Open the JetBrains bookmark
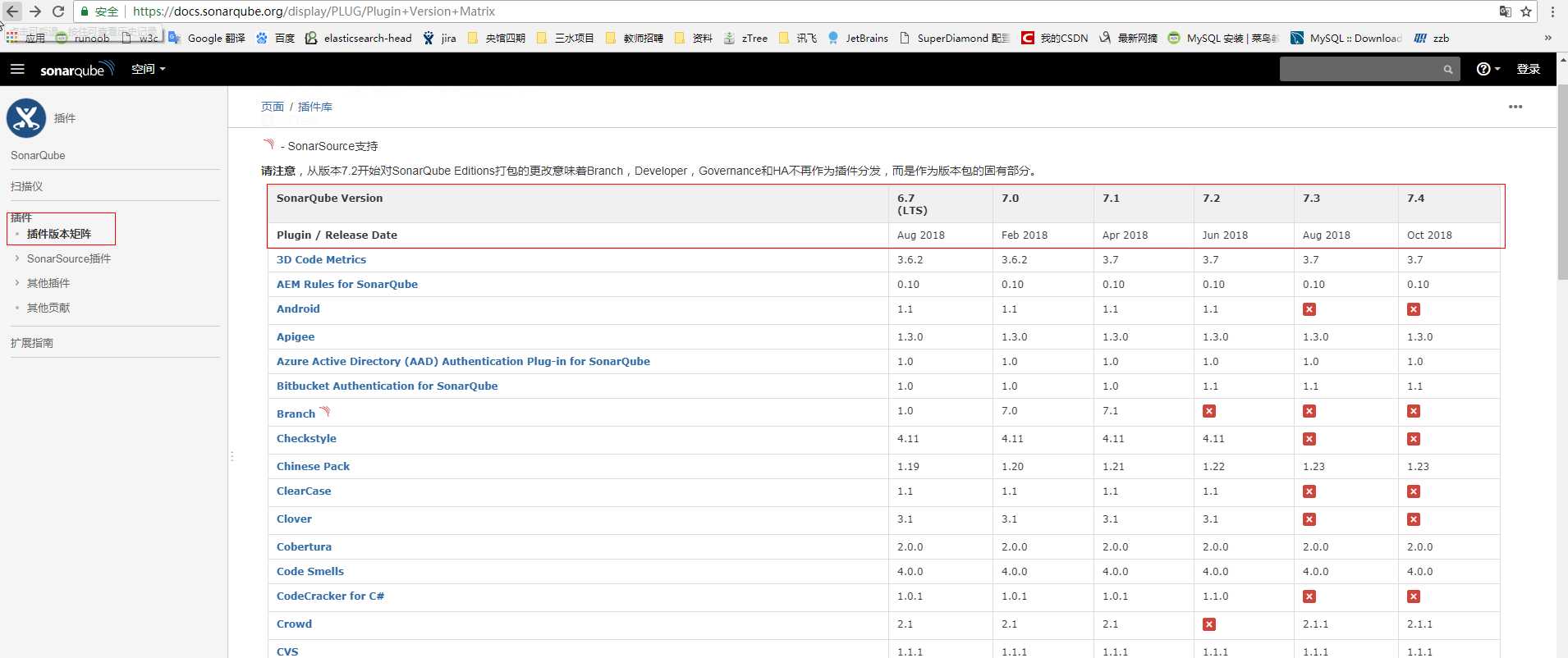The image size is (1568, 658). point(858,38)
